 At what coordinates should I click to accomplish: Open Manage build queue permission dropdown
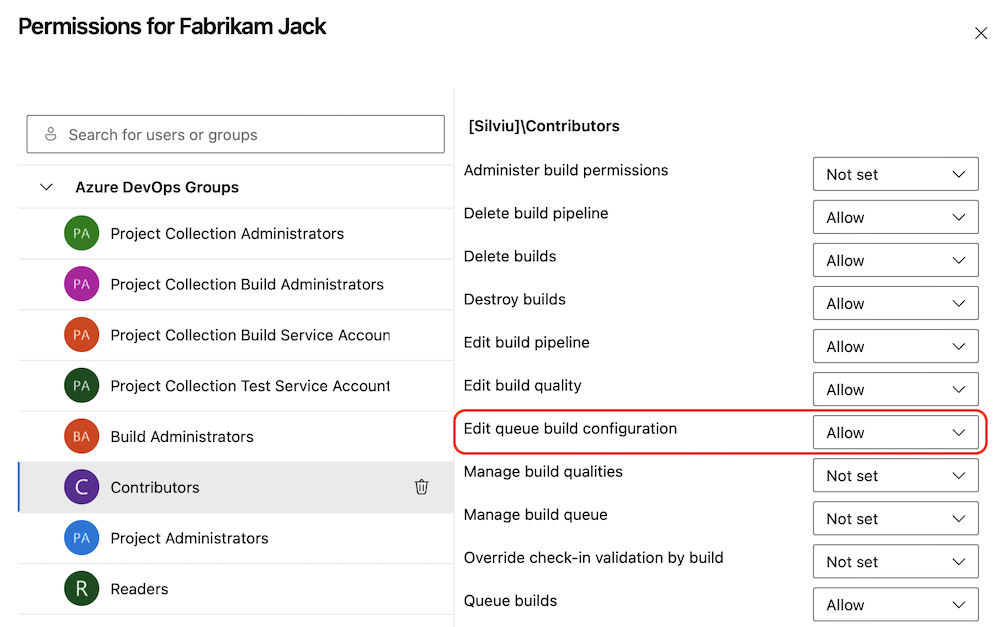pyautogui.click(x=895, y=519)
